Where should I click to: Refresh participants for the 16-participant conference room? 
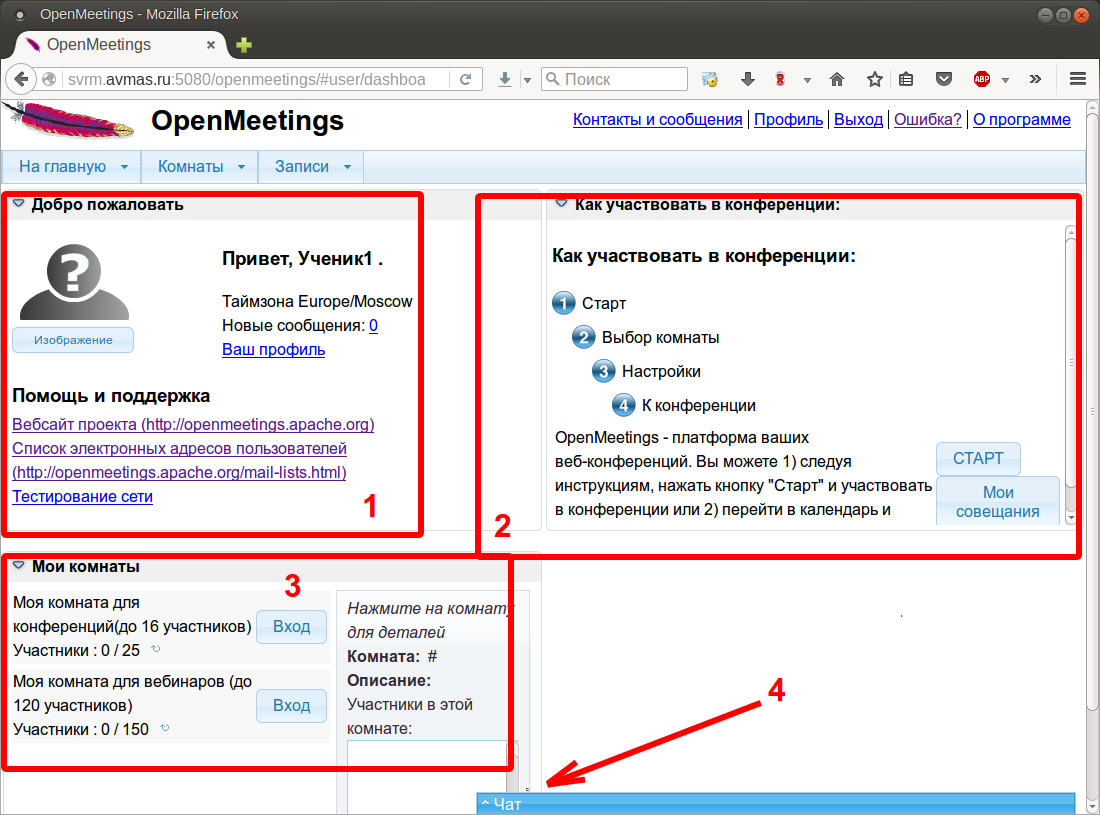[x=156, y=649]
